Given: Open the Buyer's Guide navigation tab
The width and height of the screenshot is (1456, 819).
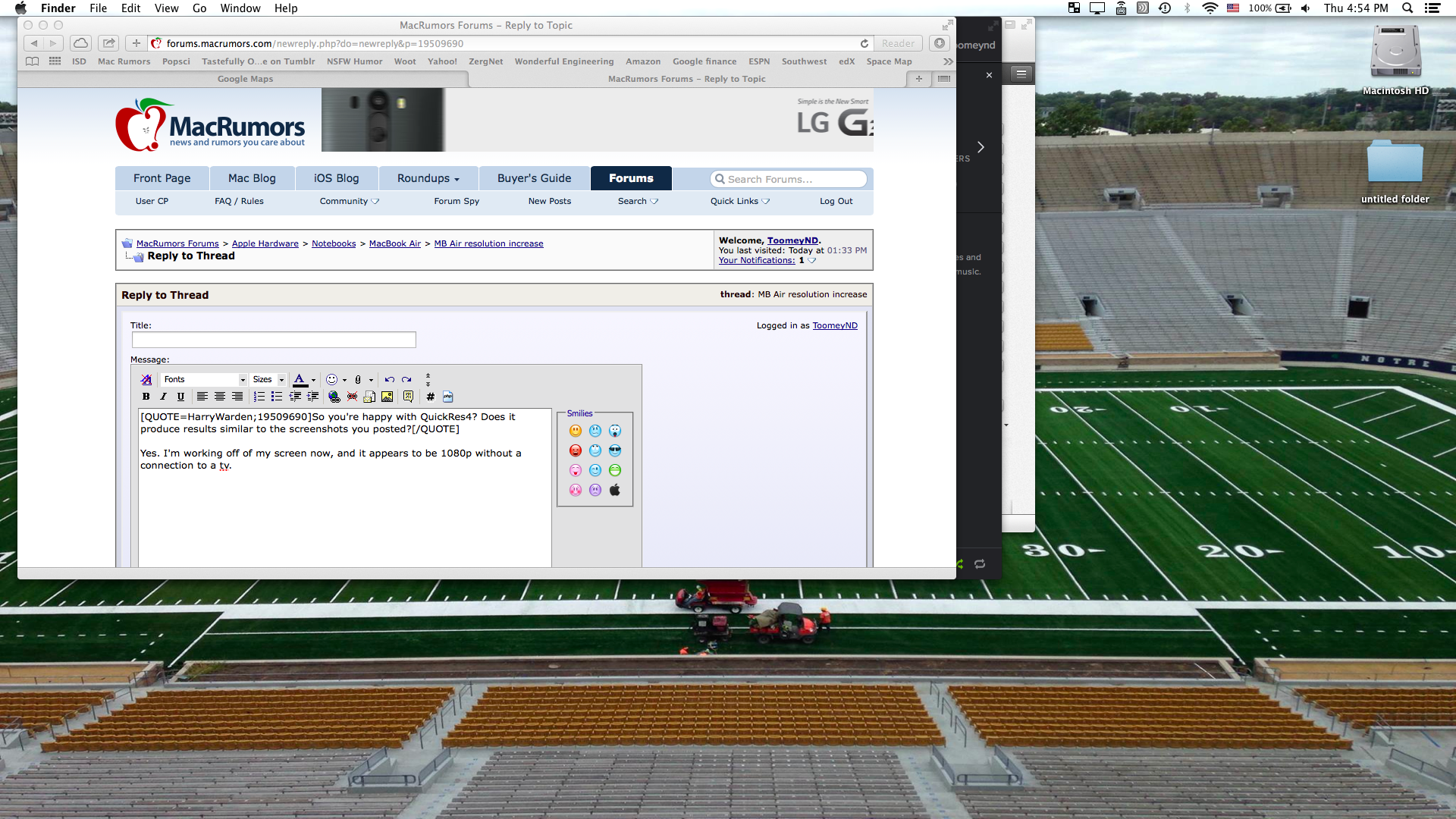Looking at the screenshot, I should click(x=535, y=178).
